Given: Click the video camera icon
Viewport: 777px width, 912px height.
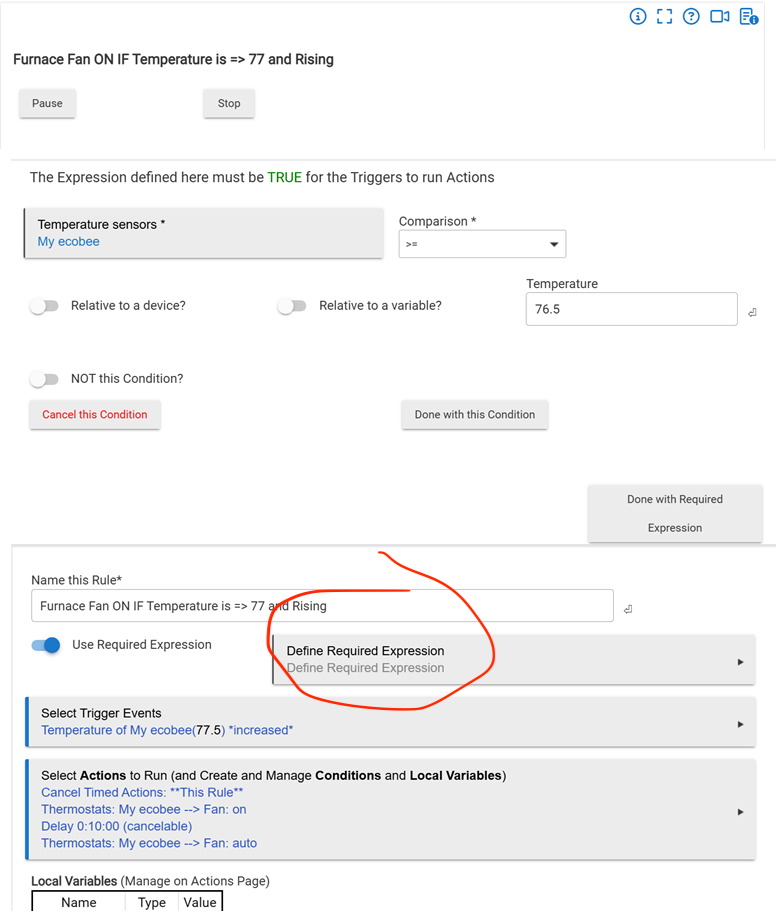Looking at the screenshot, I should point(719,17).
